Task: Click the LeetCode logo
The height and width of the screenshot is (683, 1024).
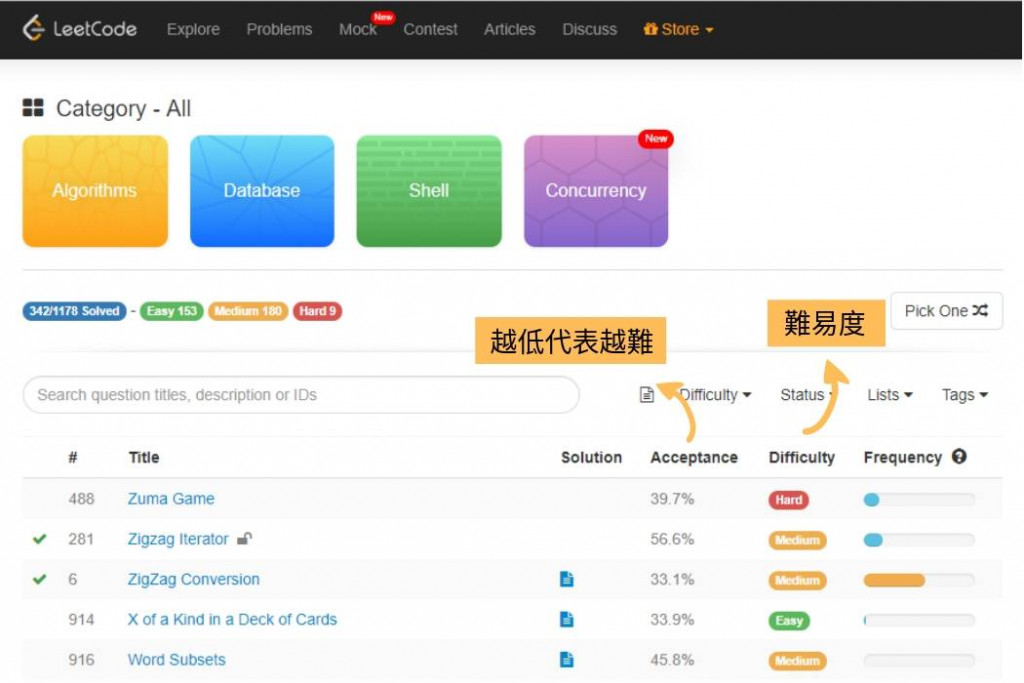Action: click(x=80, y=29)
